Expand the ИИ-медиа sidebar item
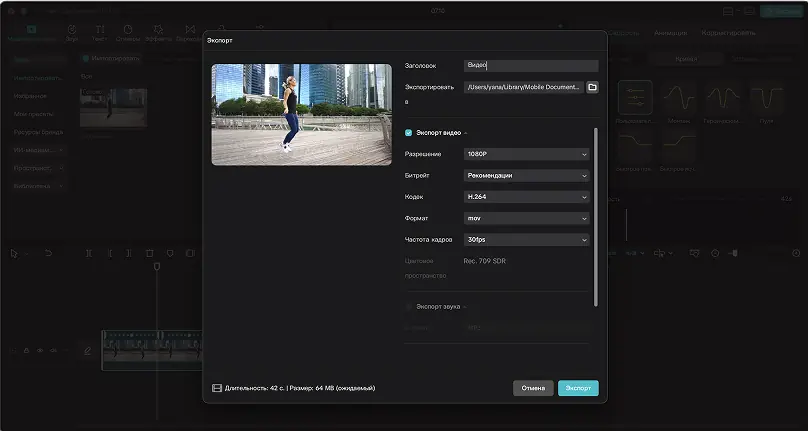The image size is (808, 431). pyautogui.click(x=38, y=150)
